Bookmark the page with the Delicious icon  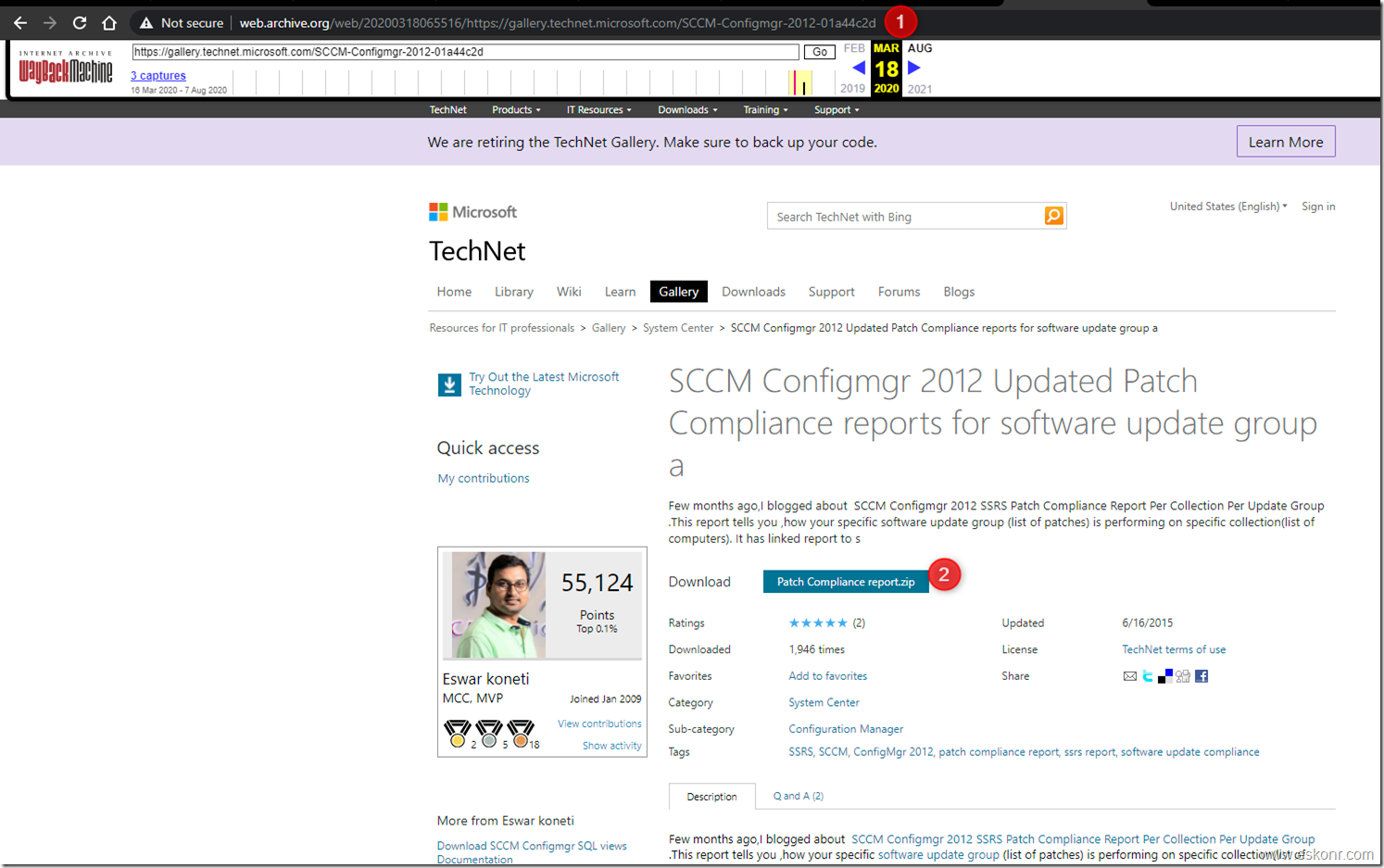[1165, 676]
